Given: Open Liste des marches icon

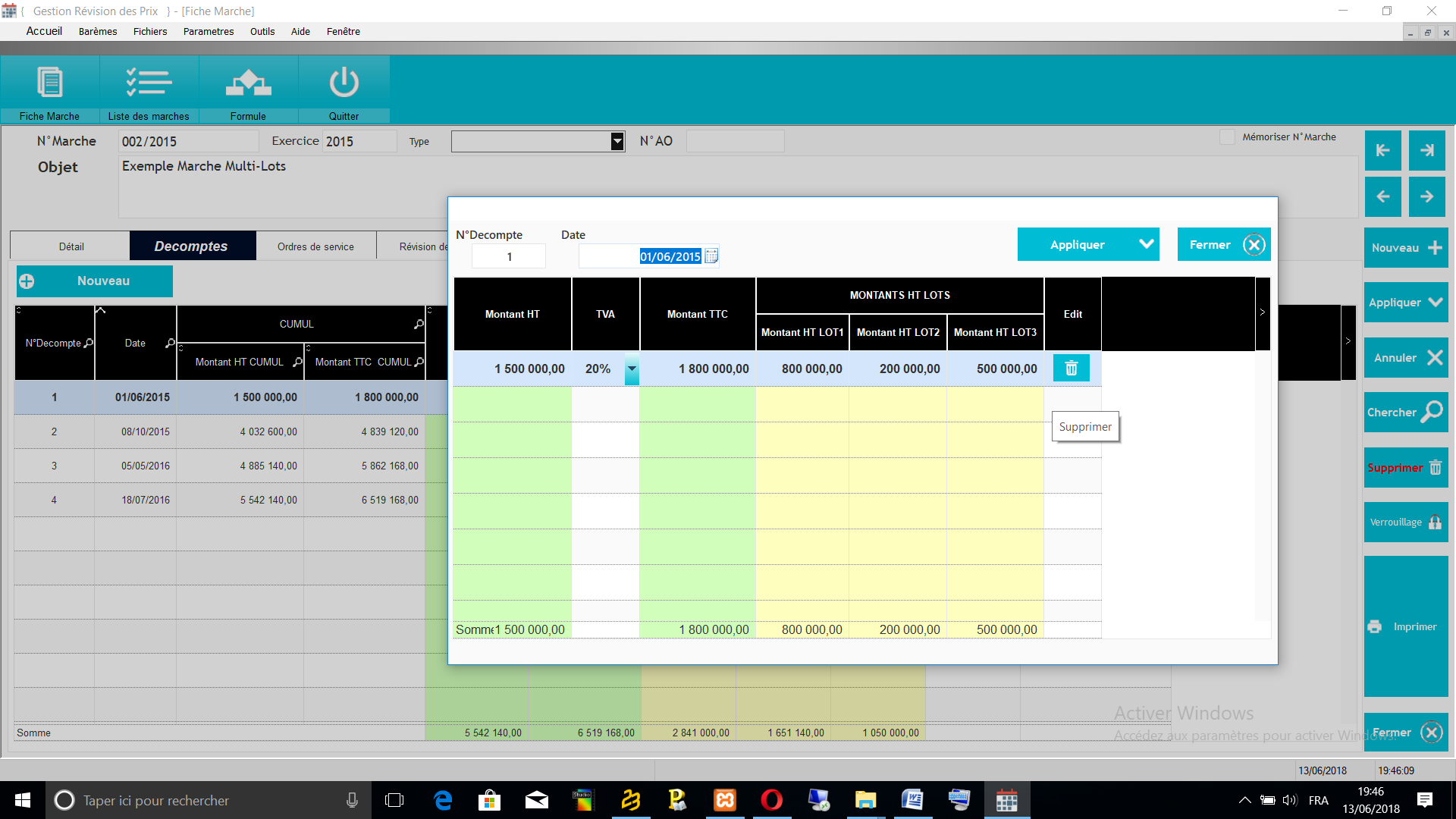Looking at the screenshot, I should (149, 83).
